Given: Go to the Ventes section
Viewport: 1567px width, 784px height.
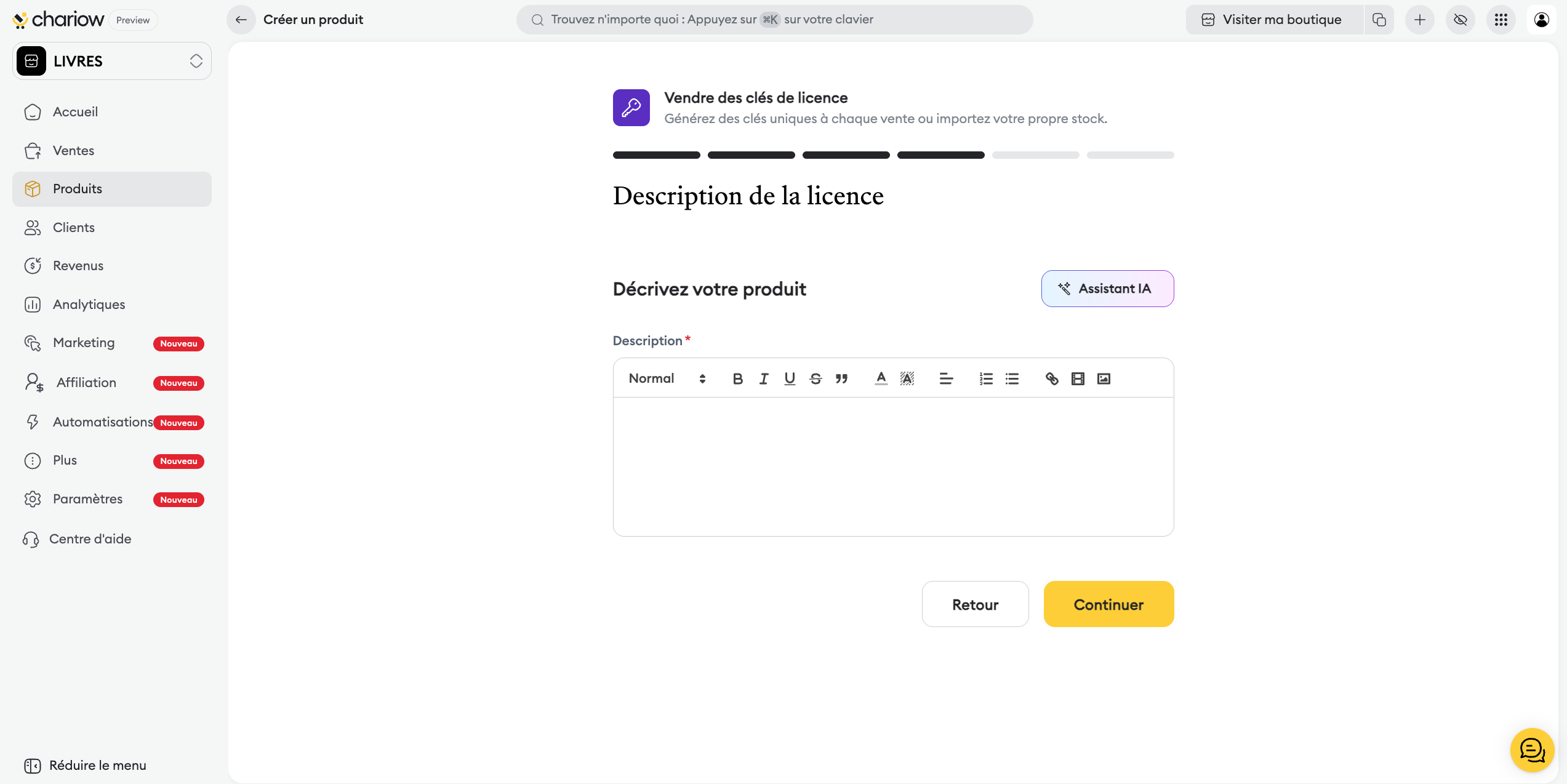Looking at the screenshot, I should click(x=73, y=150).
